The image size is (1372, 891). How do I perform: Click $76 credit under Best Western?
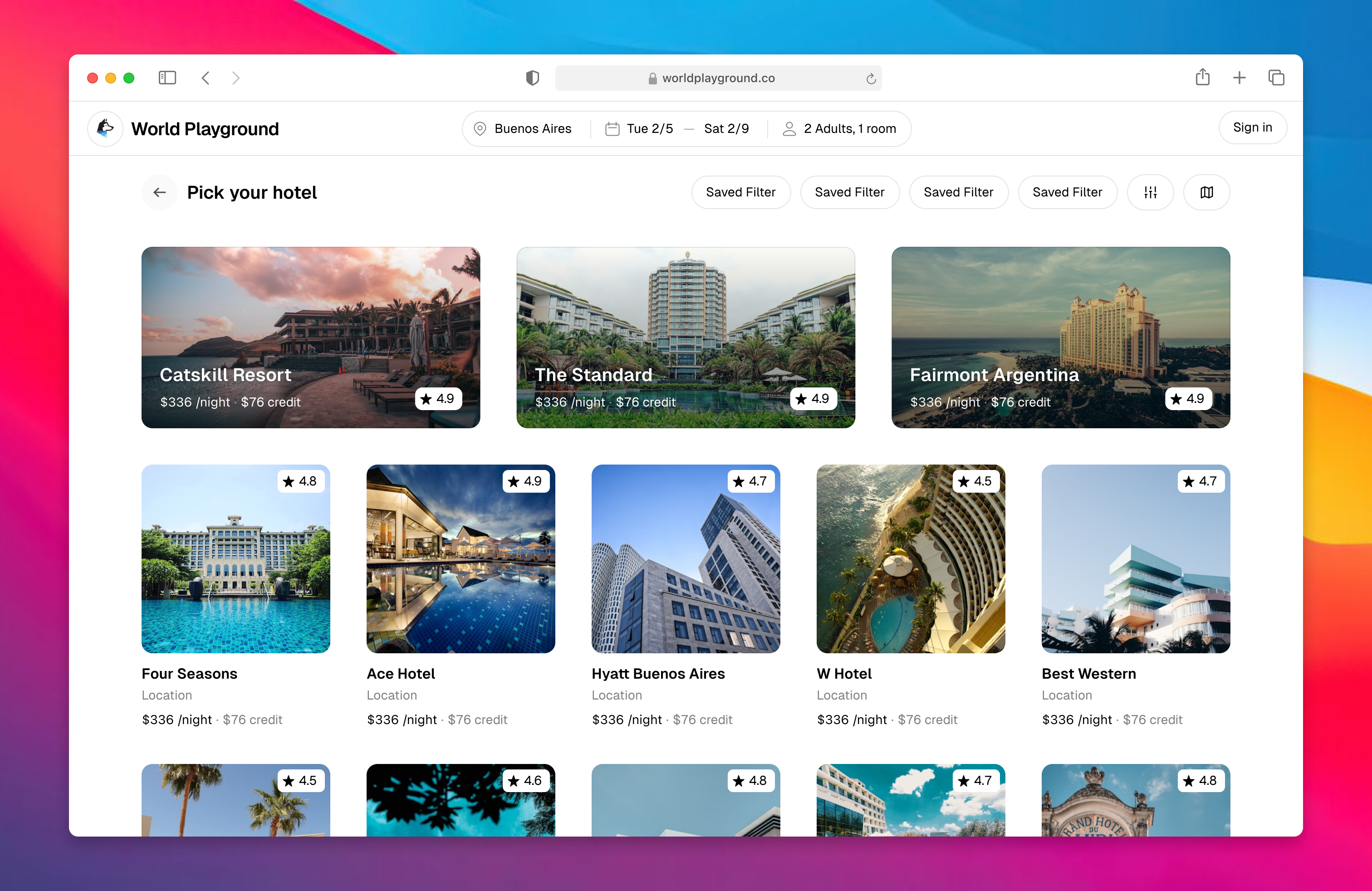(1152, 719)
